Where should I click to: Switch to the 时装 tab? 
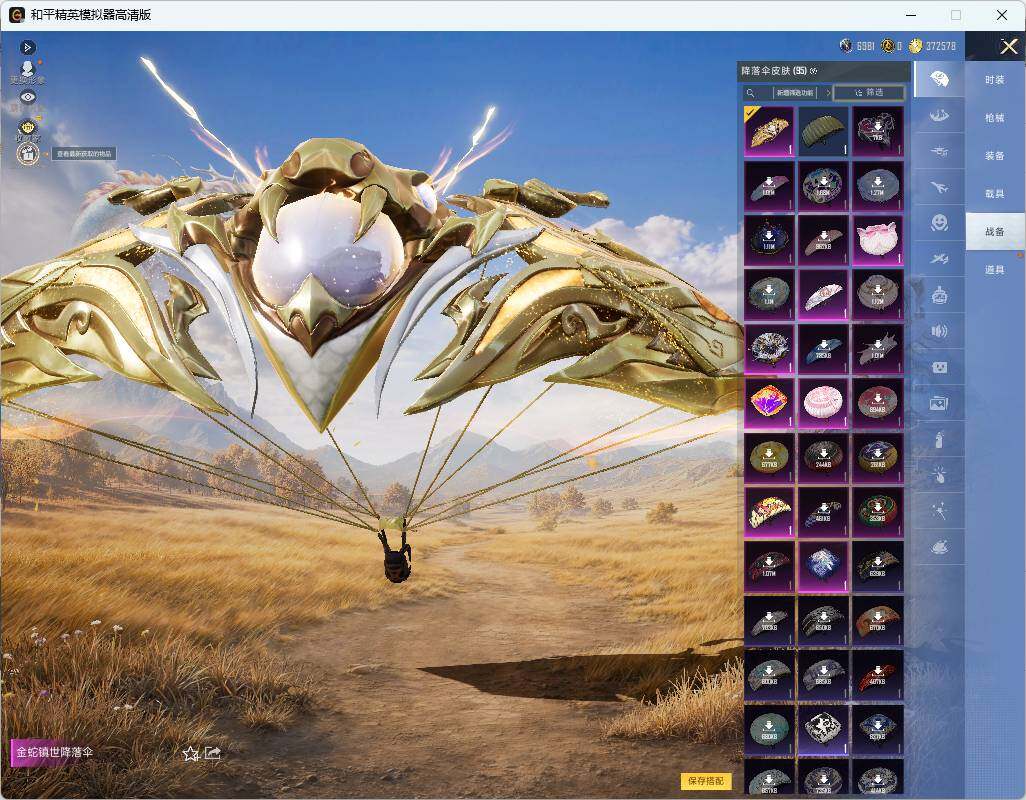coord(995,80)
